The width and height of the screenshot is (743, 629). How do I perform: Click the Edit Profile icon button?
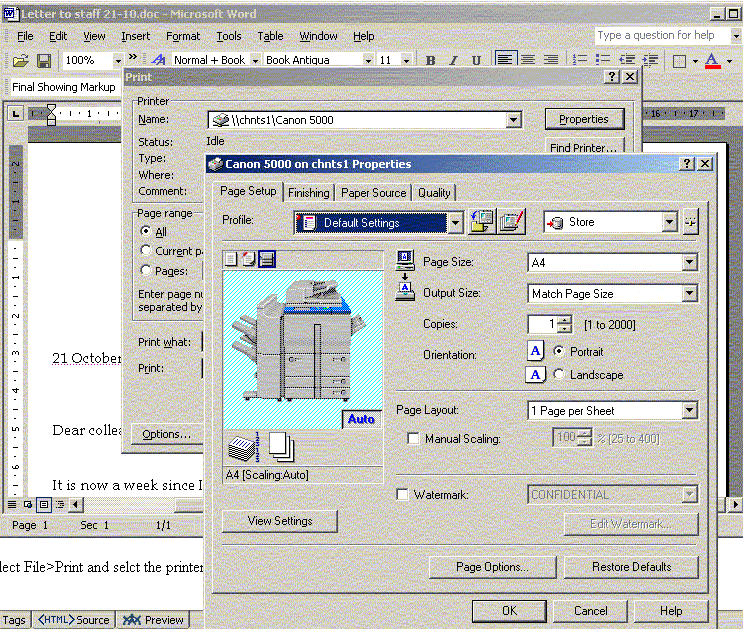click(x=512, y=222)
